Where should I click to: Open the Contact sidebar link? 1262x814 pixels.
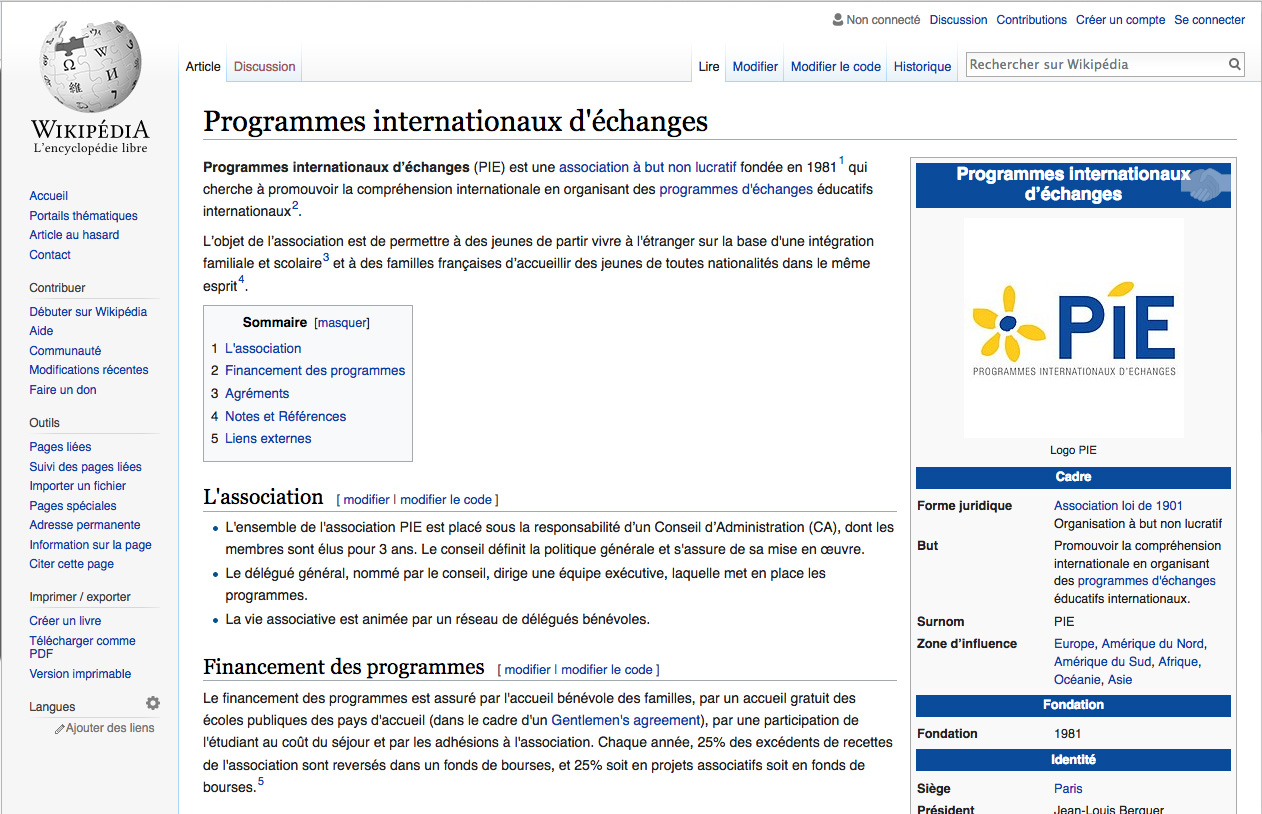click(50, 255)
